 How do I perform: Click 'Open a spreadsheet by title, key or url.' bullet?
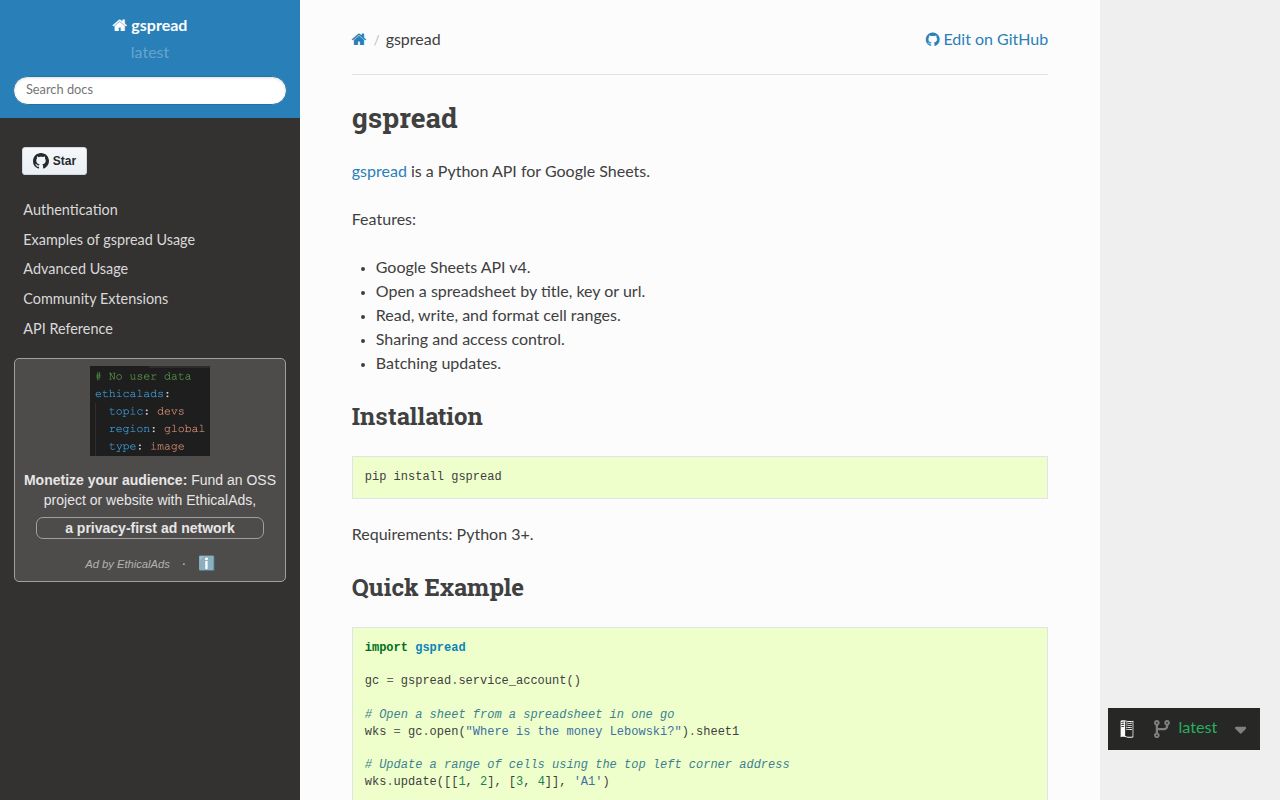click(511, 292)
